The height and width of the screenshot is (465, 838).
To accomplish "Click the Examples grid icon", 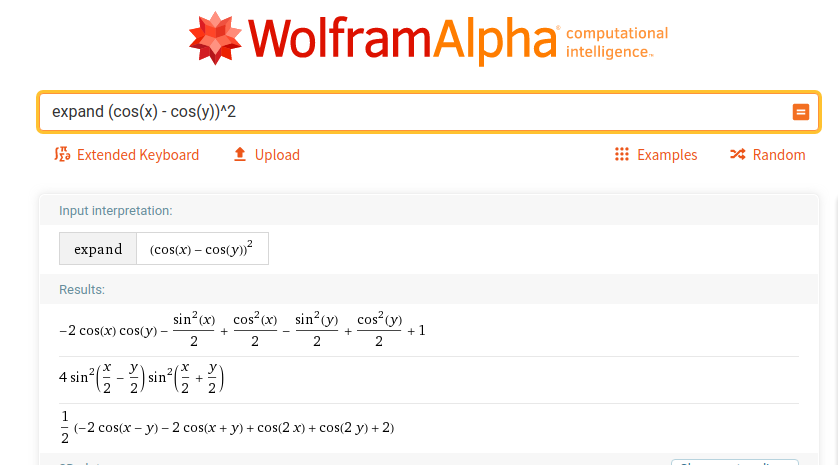I will 622,155.
